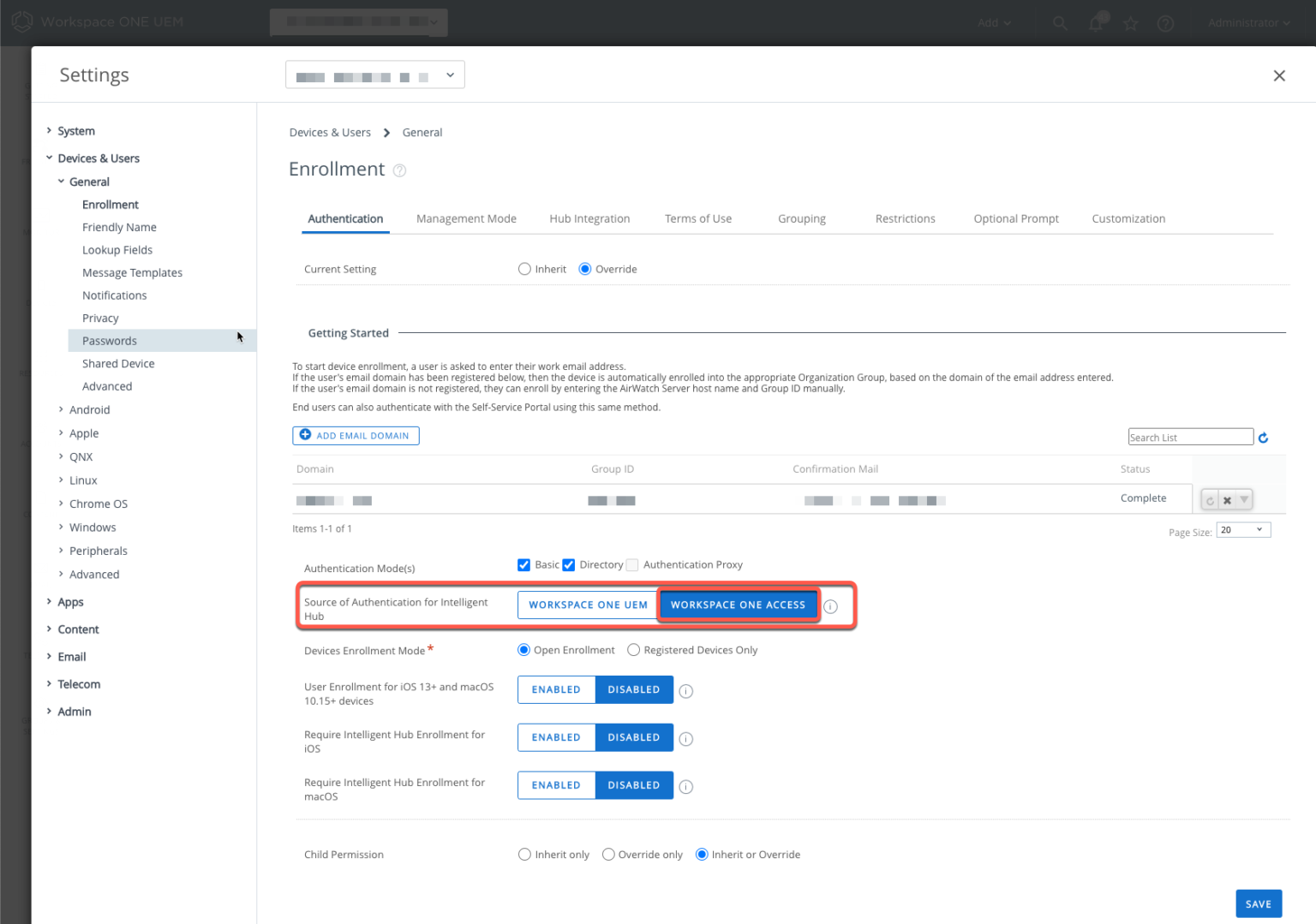This screenshot has width=1316, height=924.
Task: Save the enrollment settings
Action: click(1258, 903)
